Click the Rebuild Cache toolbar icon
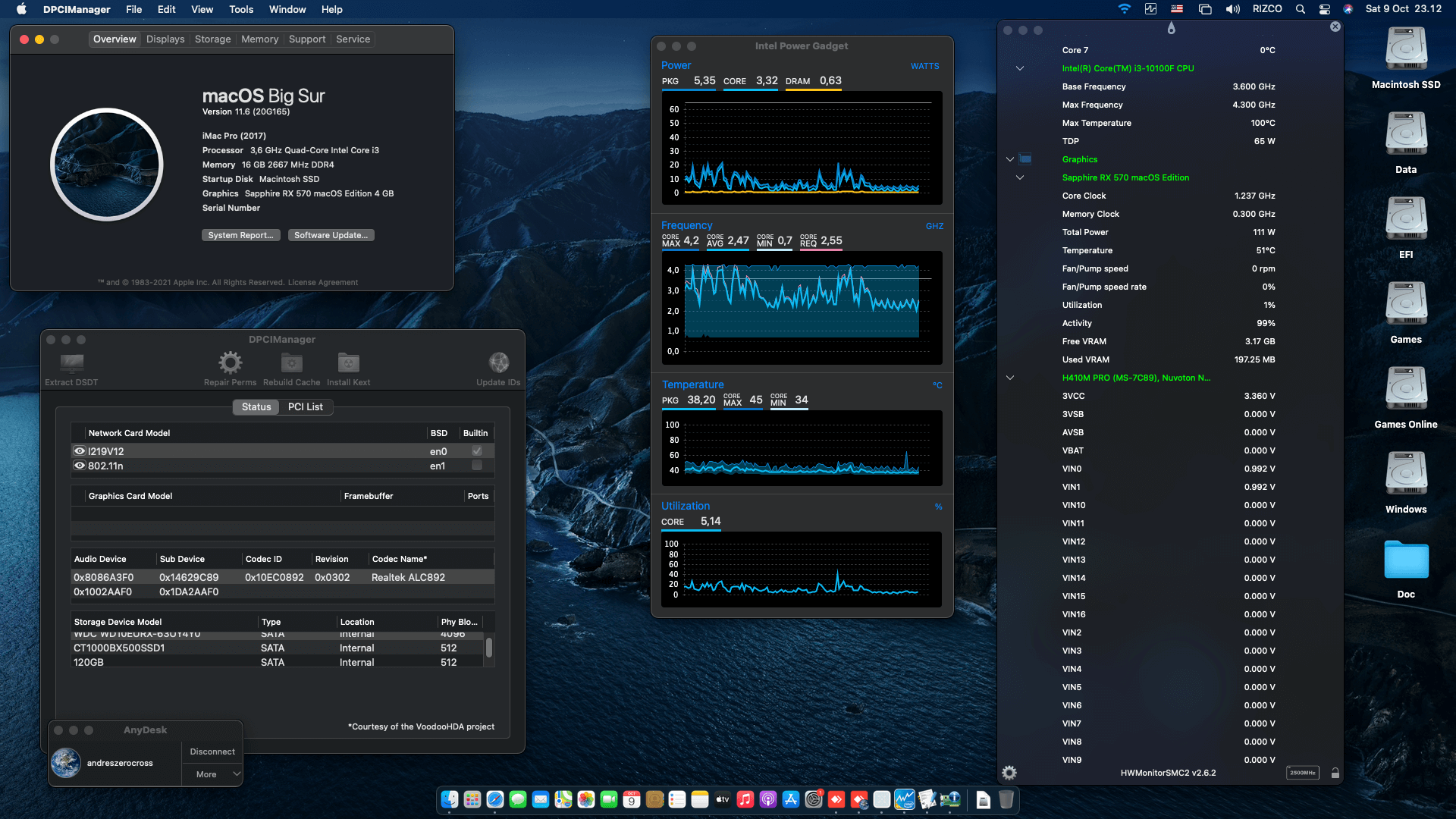 pos(292,362)
